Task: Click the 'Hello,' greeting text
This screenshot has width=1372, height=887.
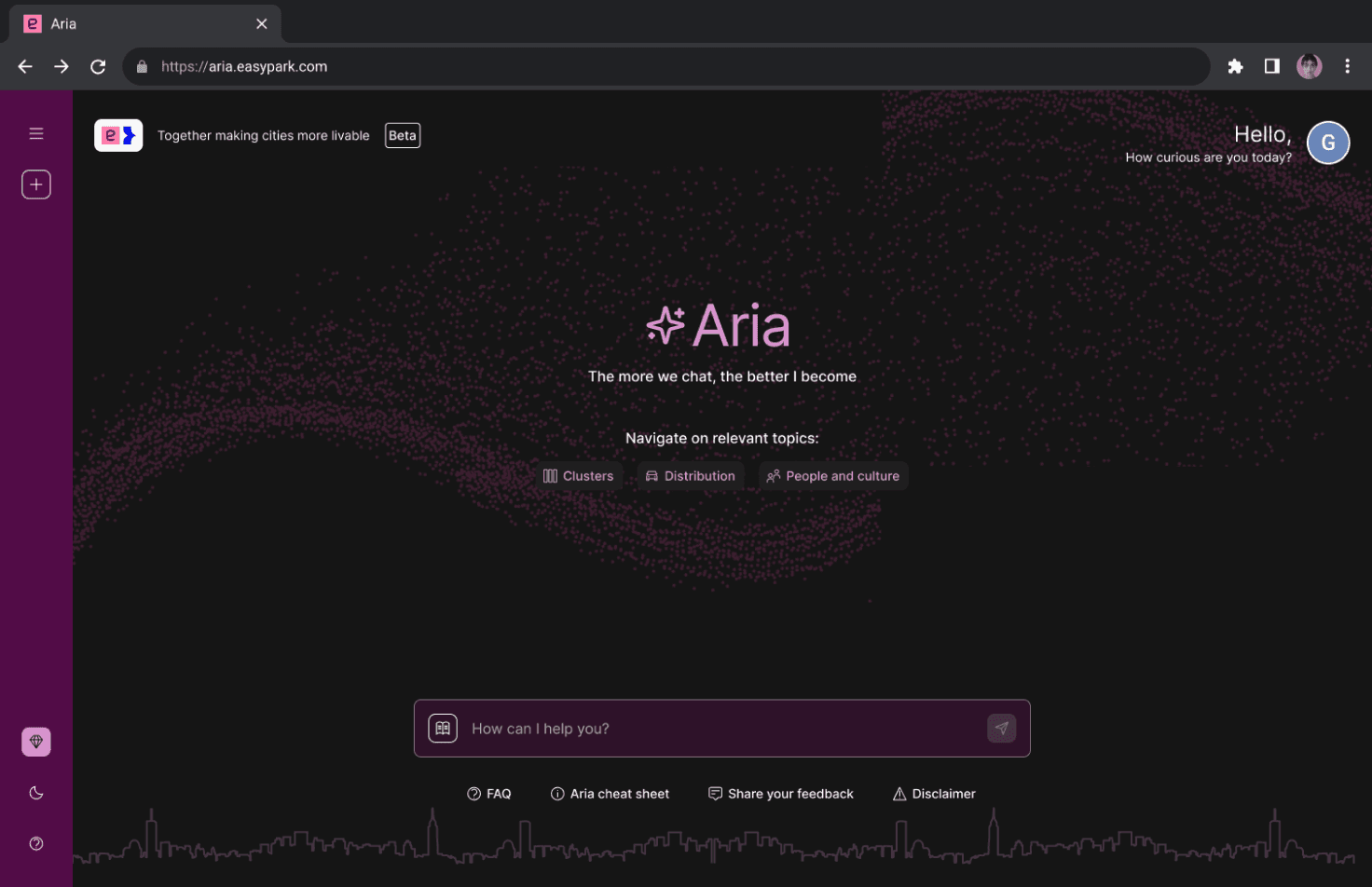Action: (1263, 134)
